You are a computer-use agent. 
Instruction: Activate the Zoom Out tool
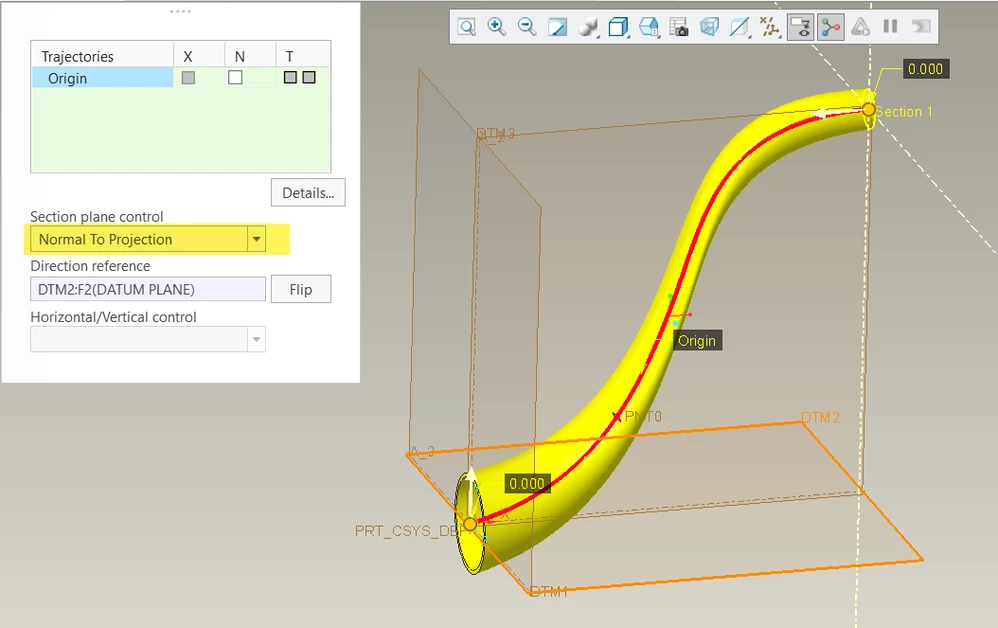tap(526, 27)
